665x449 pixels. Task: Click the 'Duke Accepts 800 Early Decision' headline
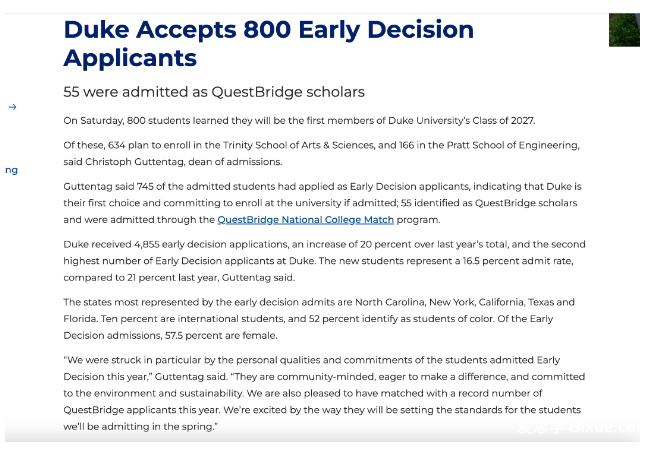tap(268, 30)
